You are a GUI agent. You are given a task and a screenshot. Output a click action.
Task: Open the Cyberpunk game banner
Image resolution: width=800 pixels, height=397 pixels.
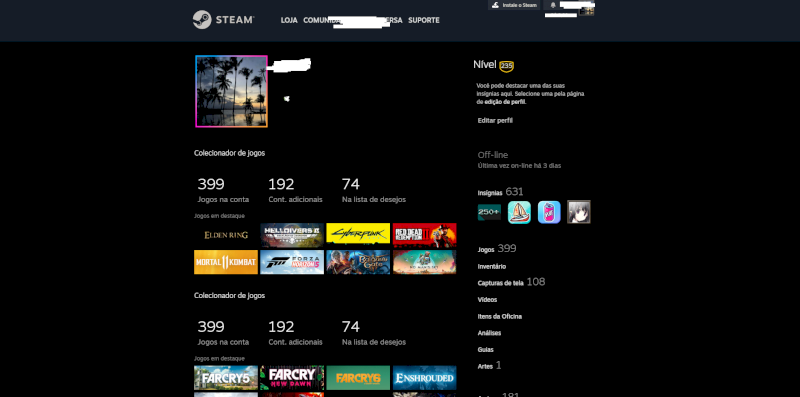click(358, 235)
